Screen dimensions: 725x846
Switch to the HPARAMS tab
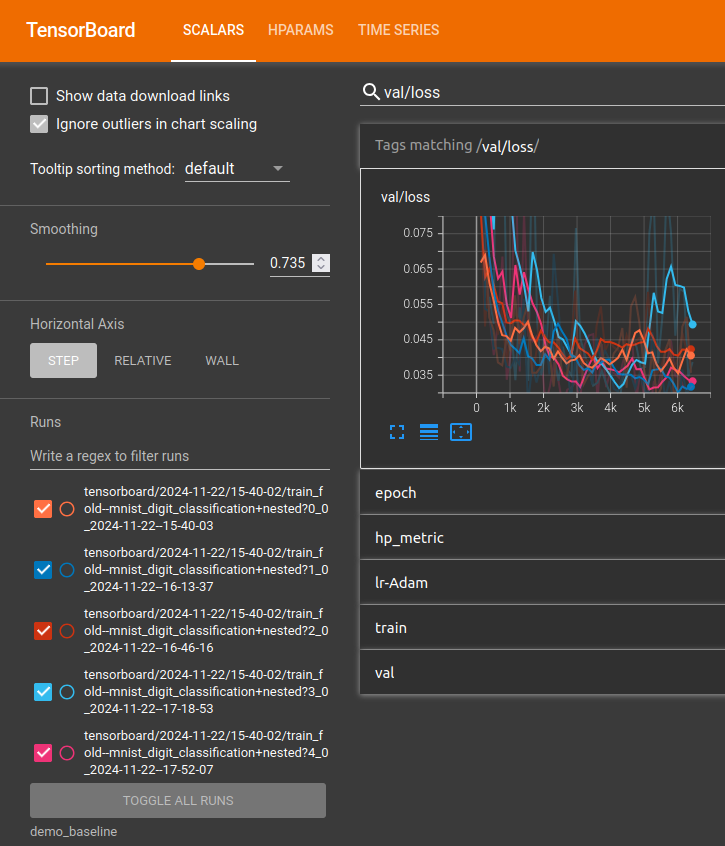tap(300, 30)
